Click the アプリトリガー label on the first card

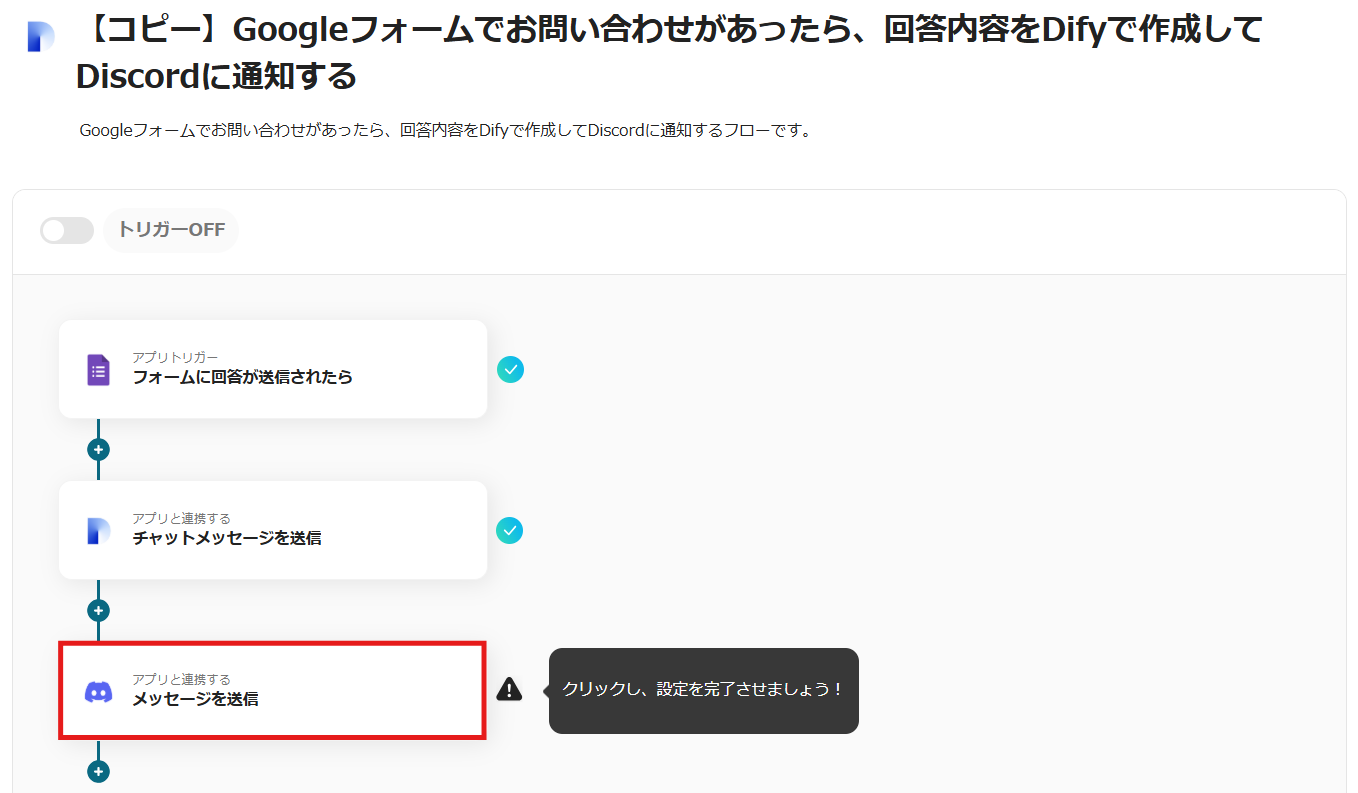click(175, 357)
